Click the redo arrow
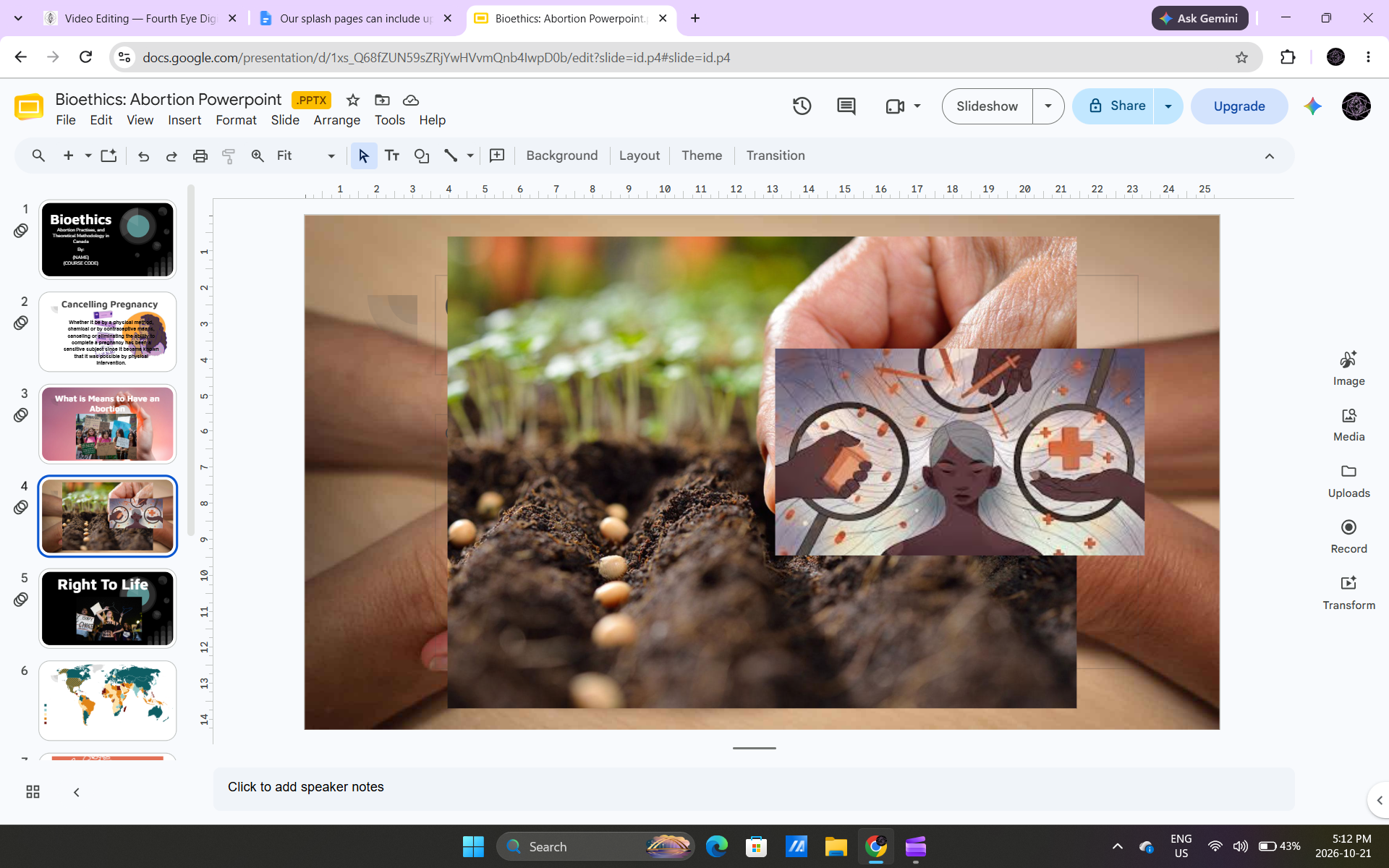Image resolution: width=1389 pixels, height=868 pixels. [171, 156]
